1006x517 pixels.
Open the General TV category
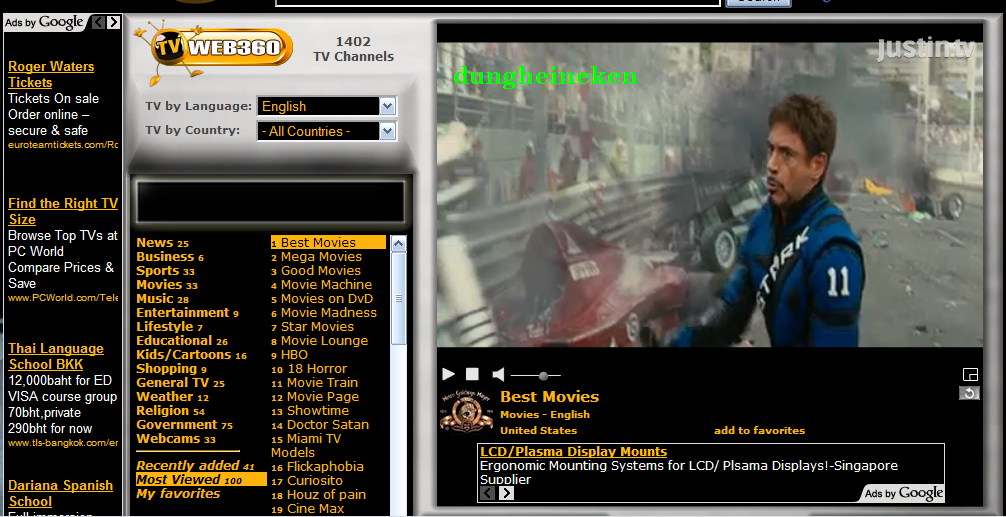[x=180, y=383]
